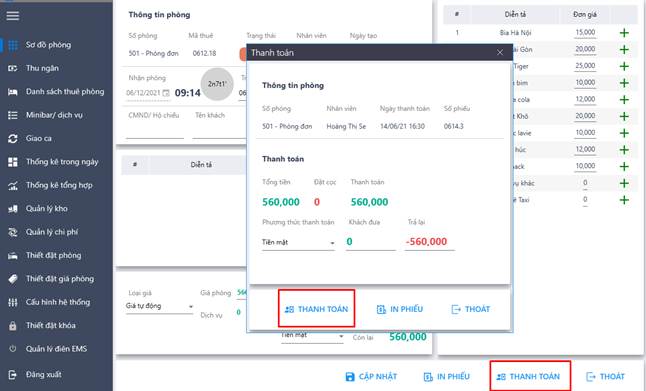Click the list icon beside Minibar/ dịch vụ
This screenshot has height=391, width=646.
13,115
